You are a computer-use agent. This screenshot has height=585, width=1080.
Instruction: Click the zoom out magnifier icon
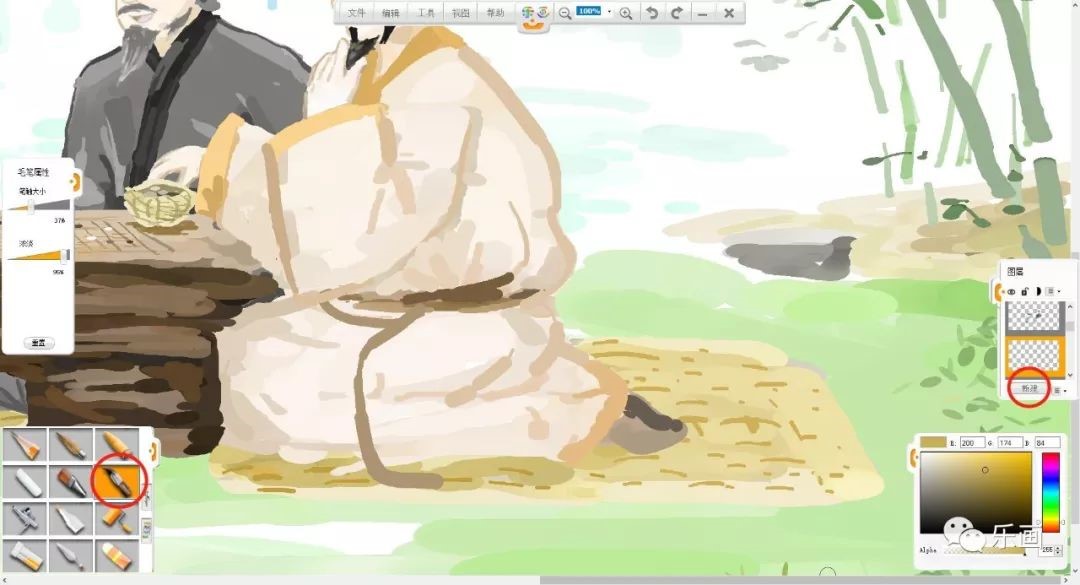click(x=565, y=13)
